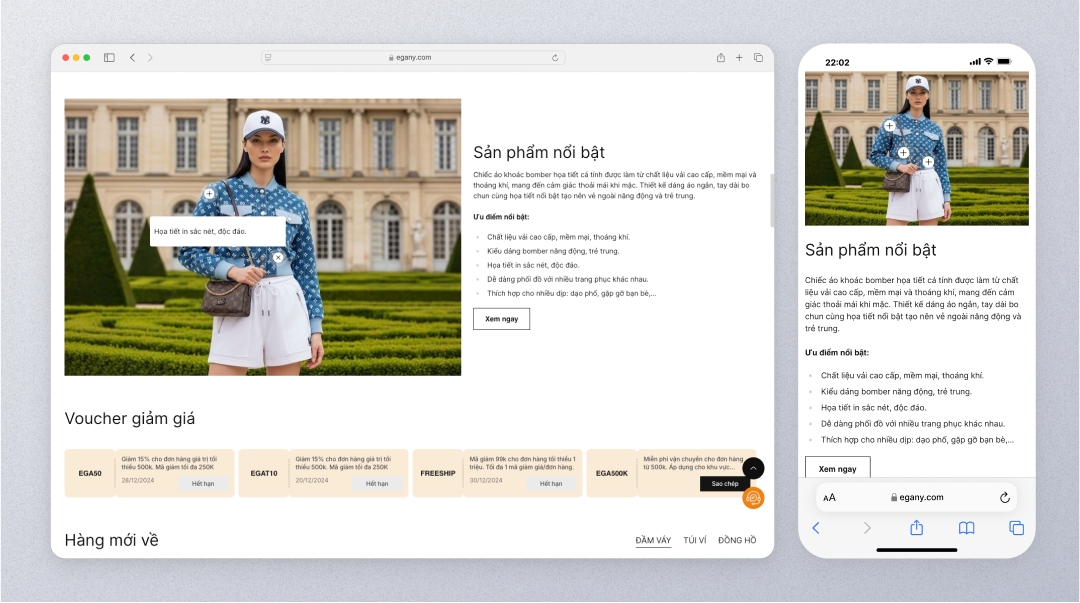Viewport: 1080px width, 603px height.
Task: Open the Share icon in the desktop toolbar
Action: [x=720, y=58]
